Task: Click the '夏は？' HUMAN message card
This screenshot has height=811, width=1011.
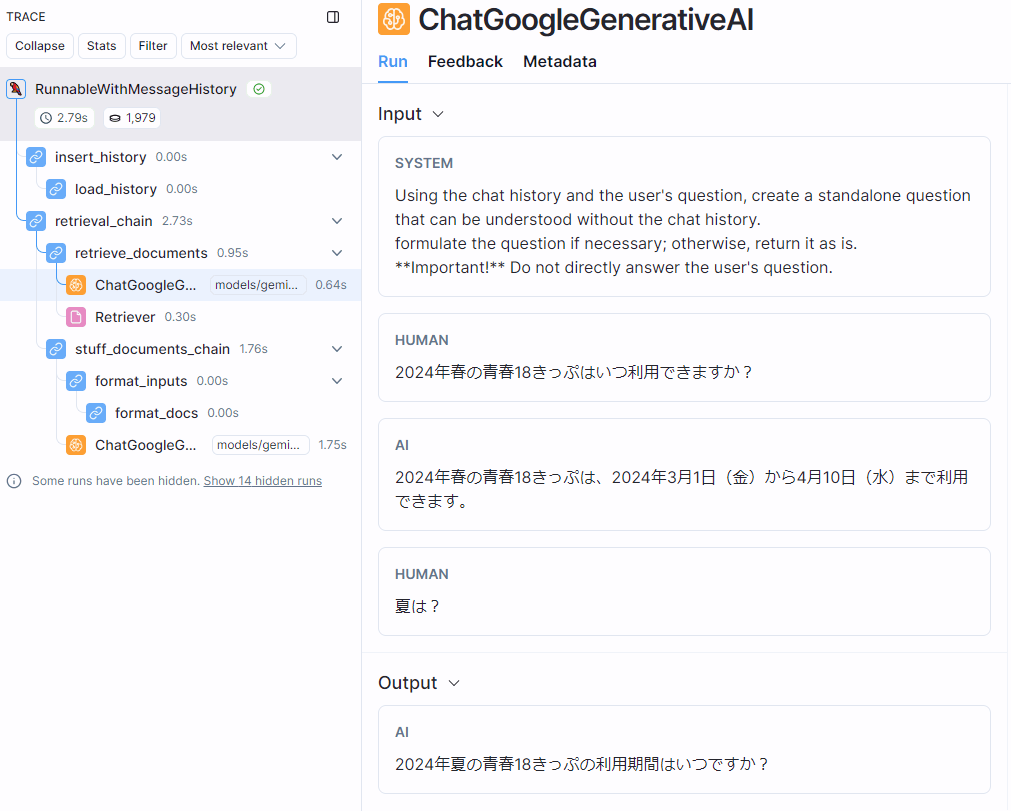Action: (x=684, y=592)
